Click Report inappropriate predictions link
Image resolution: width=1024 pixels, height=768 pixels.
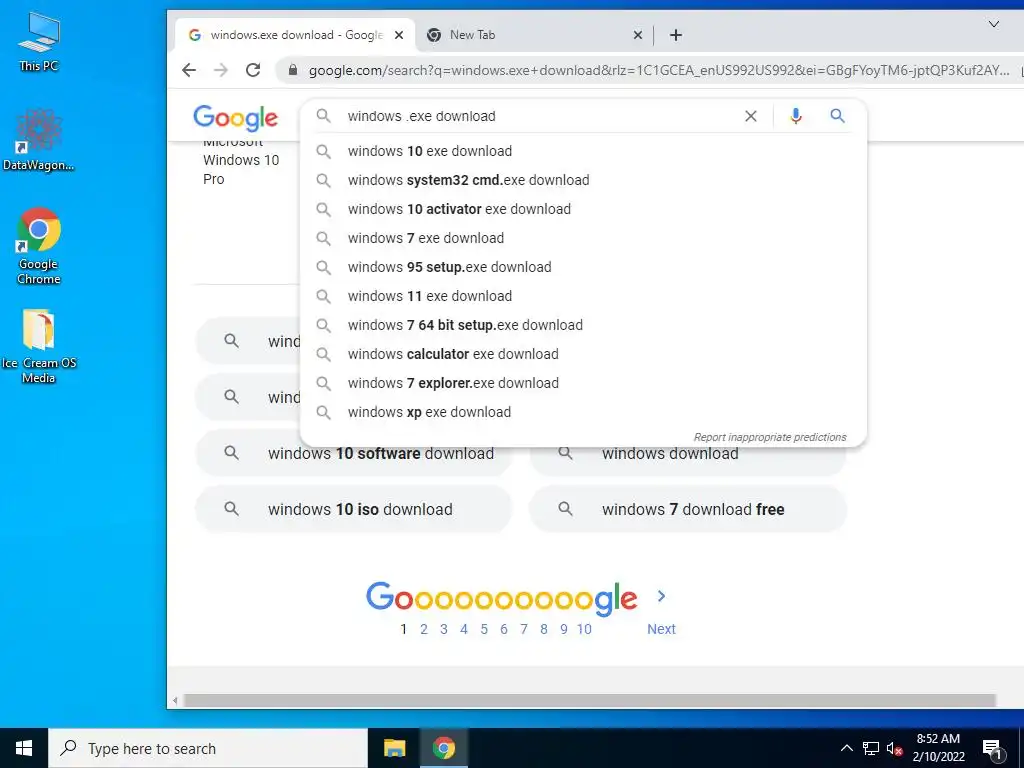[x=770, y=437]
